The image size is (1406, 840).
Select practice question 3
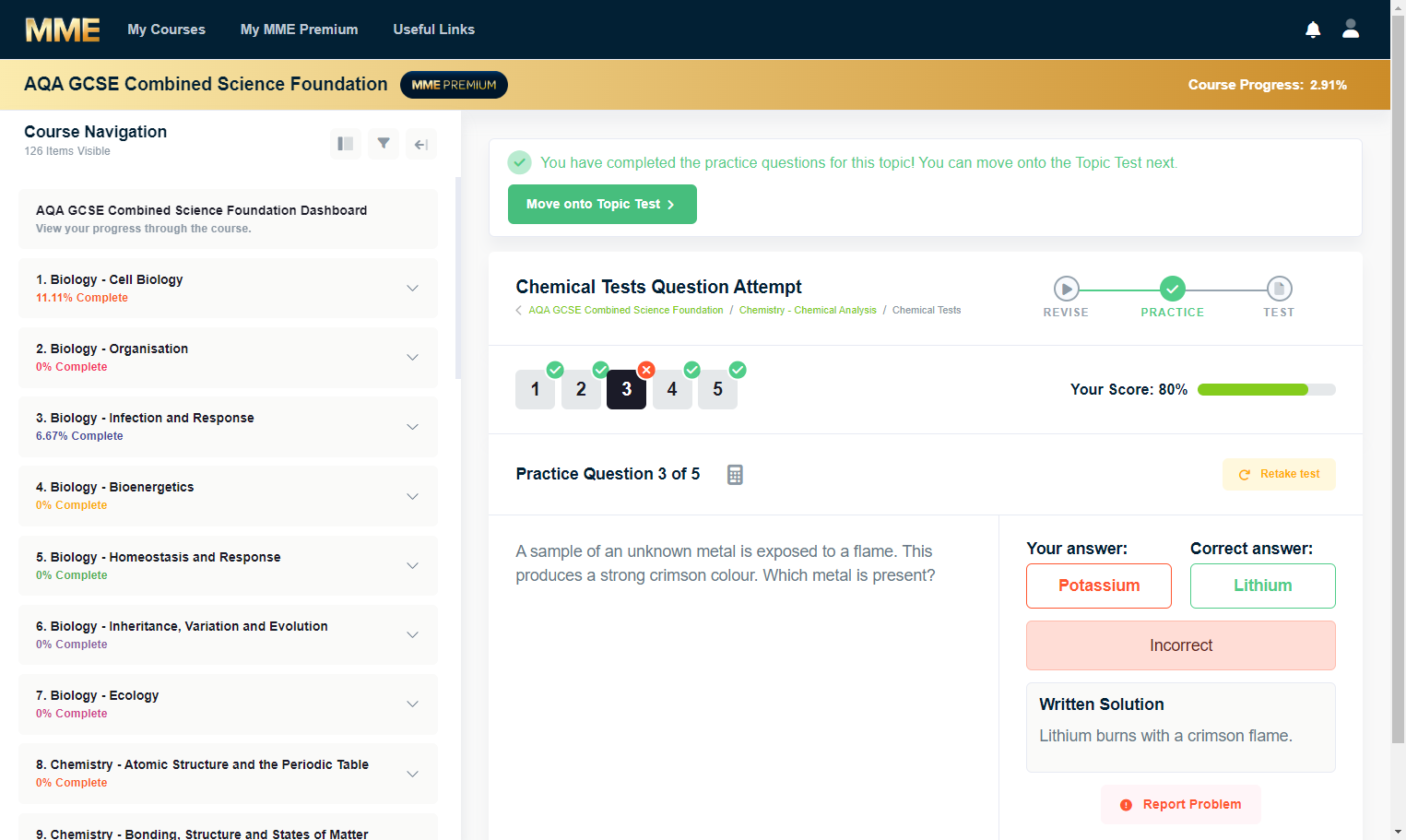point(626,389)
